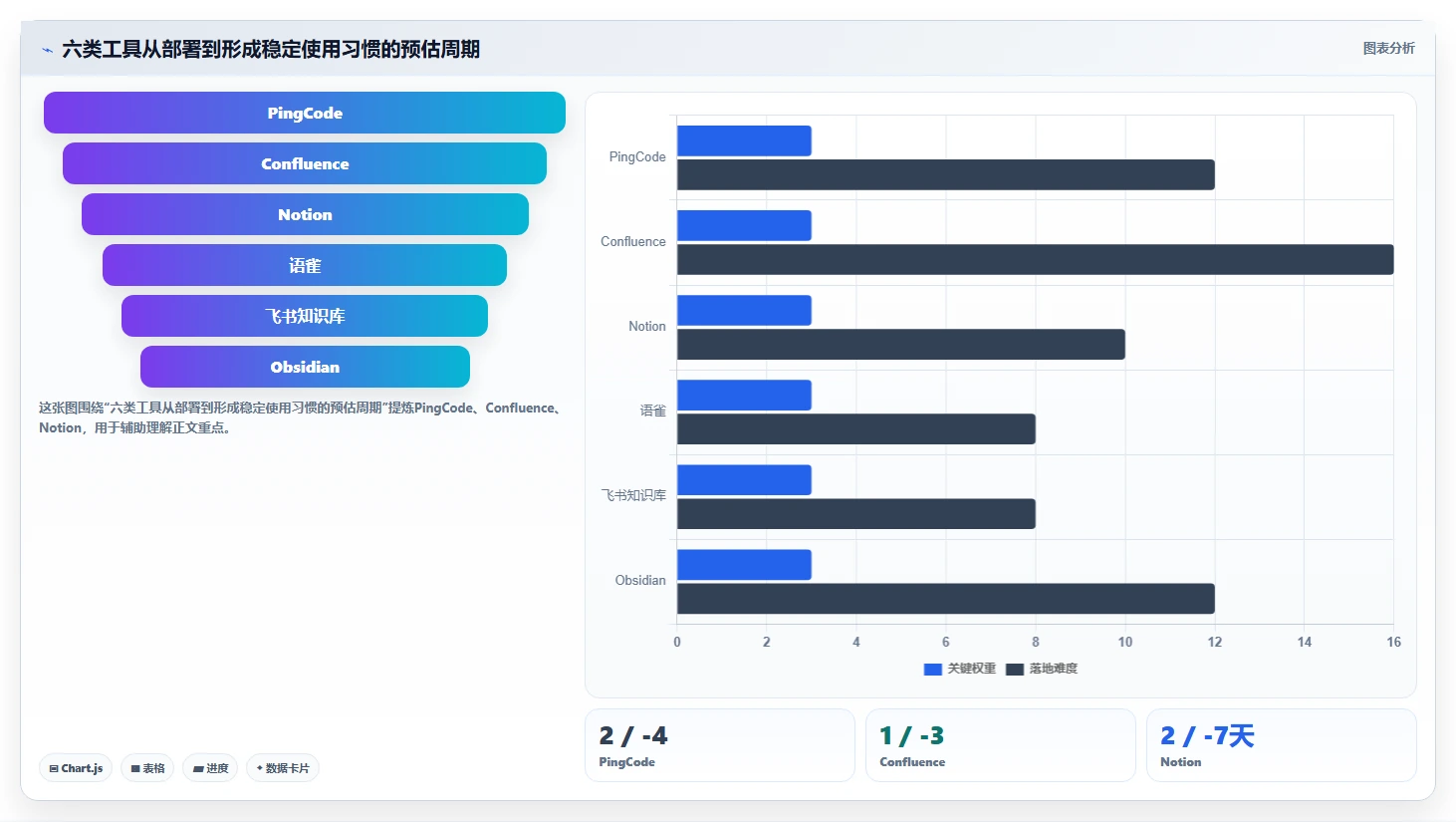Image resolution: width=1456 pixels, height=822 pixels.
Task: Click the 进度 tag chip
Action: pos(210,768)
